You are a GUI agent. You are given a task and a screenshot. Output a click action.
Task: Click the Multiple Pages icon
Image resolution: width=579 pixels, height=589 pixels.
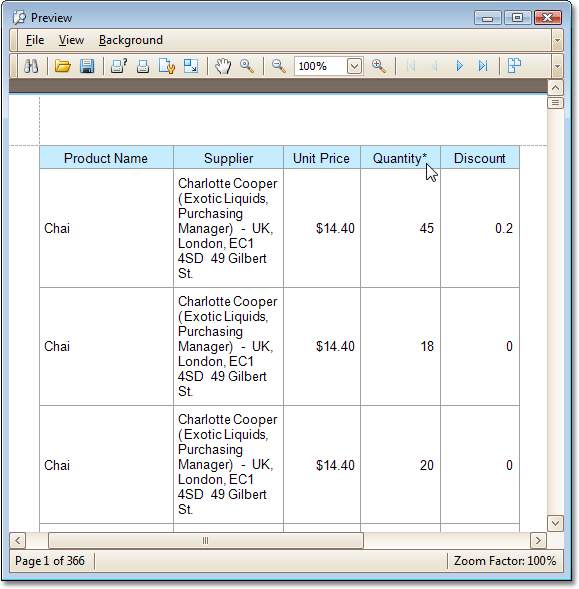point(514,66)
